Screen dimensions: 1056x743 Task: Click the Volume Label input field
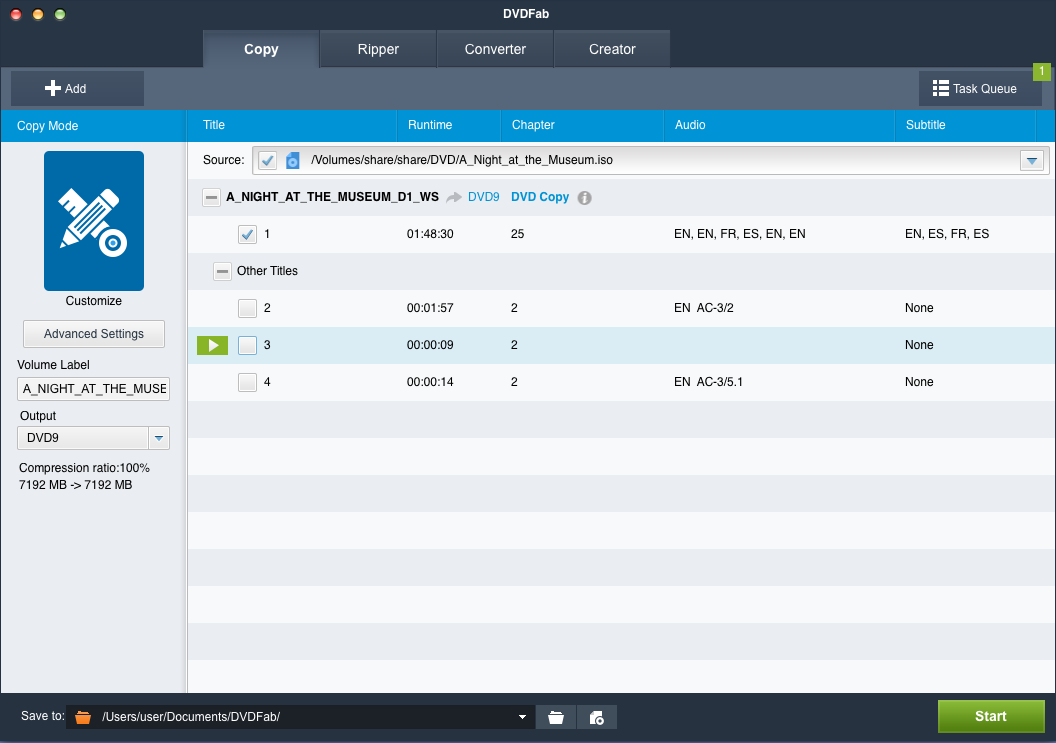[94, 389]
